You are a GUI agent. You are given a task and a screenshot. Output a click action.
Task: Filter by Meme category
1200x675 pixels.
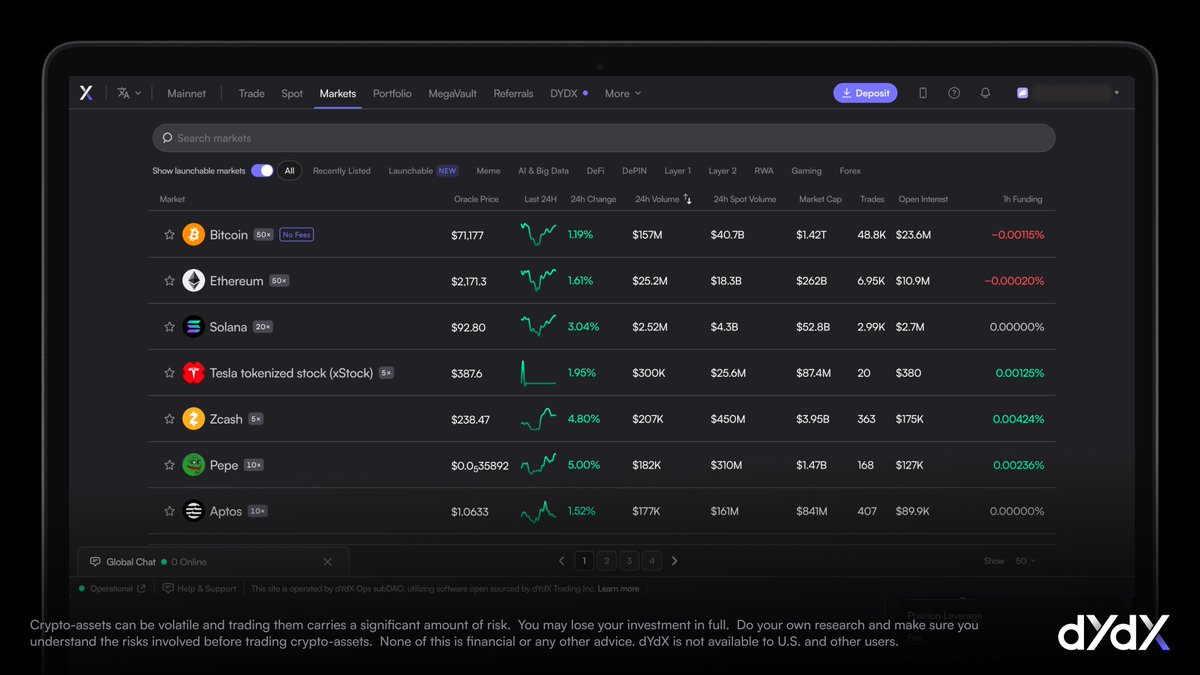488,171
